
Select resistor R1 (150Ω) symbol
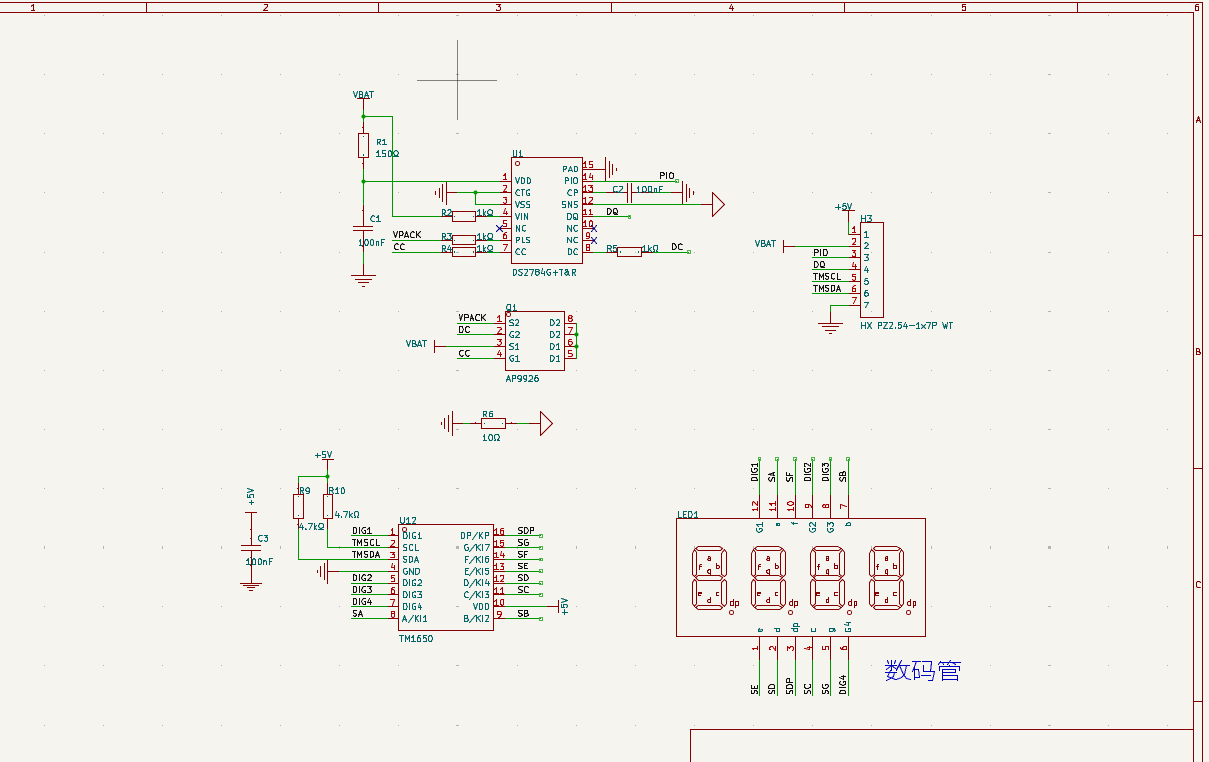363,146
